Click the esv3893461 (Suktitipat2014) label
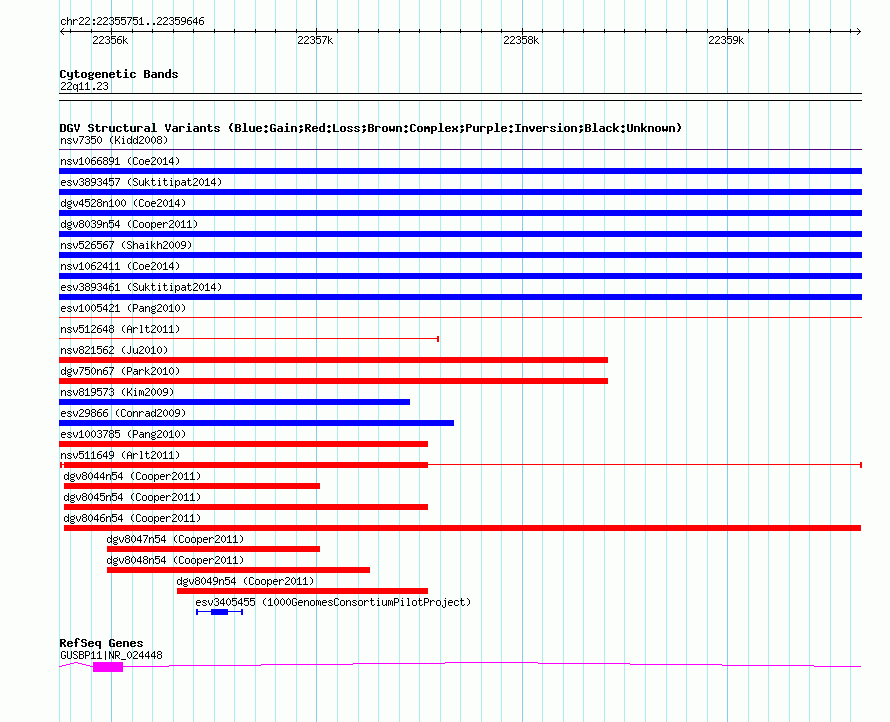The width and height of the screenshot is (890, 722). point(141,287)
